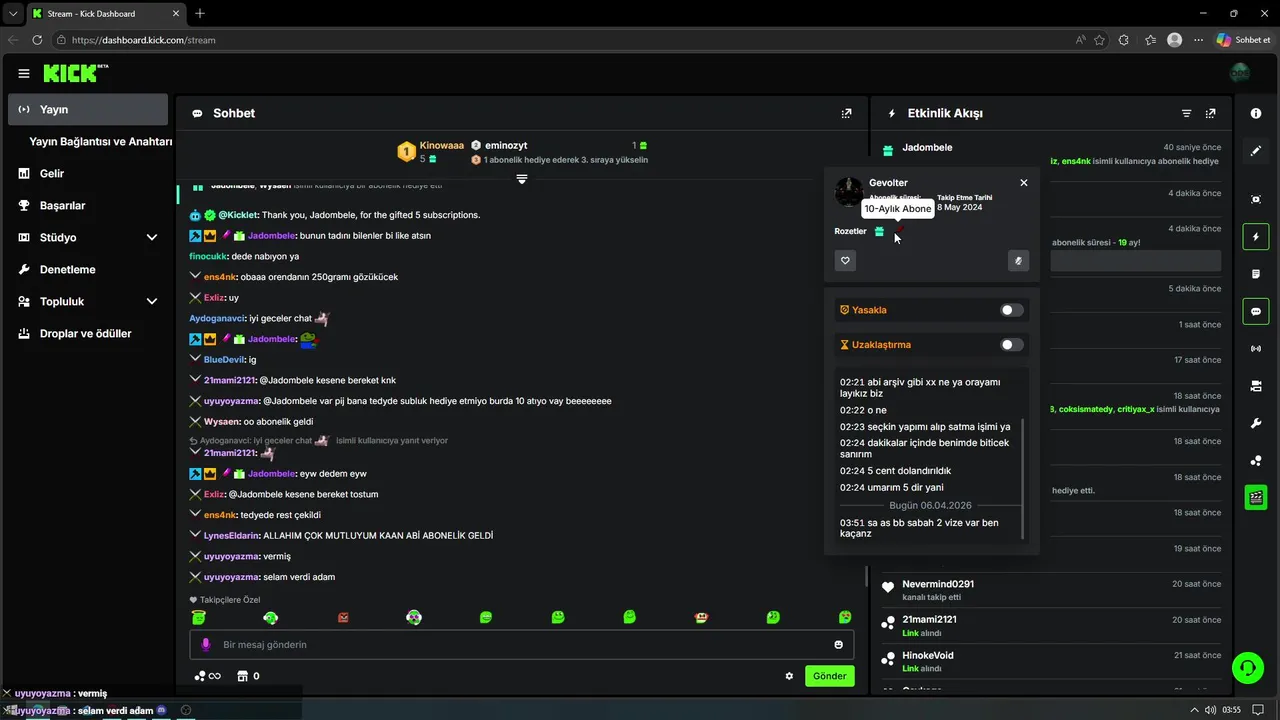Expand the Stüdyo sidebar section
The image size is (1280, 720).
[x=152, y=237]
